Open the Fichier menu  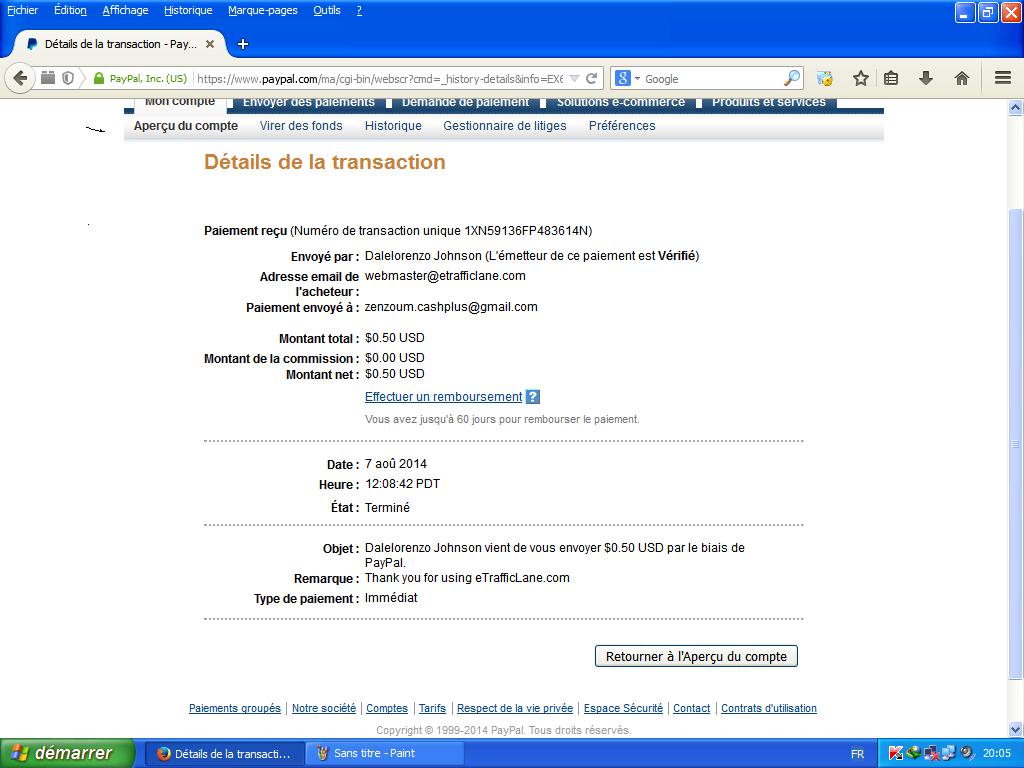(x=23, y=10)
